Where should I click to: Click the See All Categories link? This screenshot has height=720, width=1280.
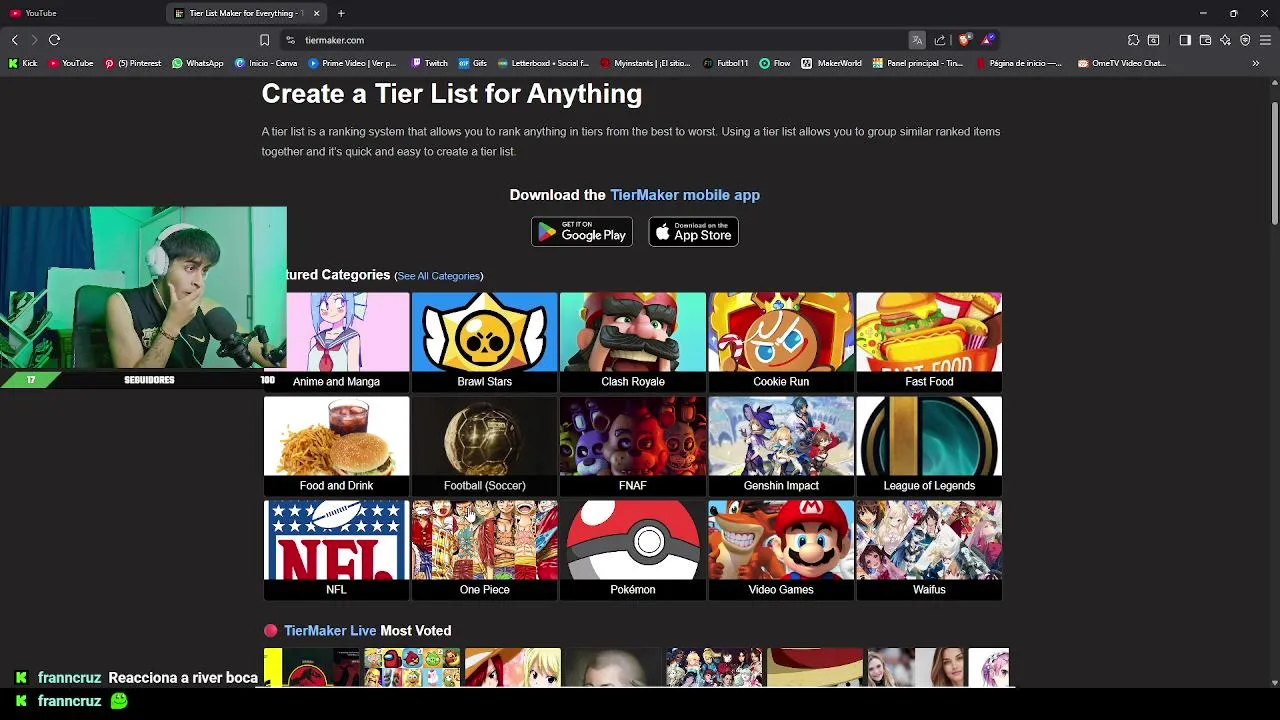point(439,276)
